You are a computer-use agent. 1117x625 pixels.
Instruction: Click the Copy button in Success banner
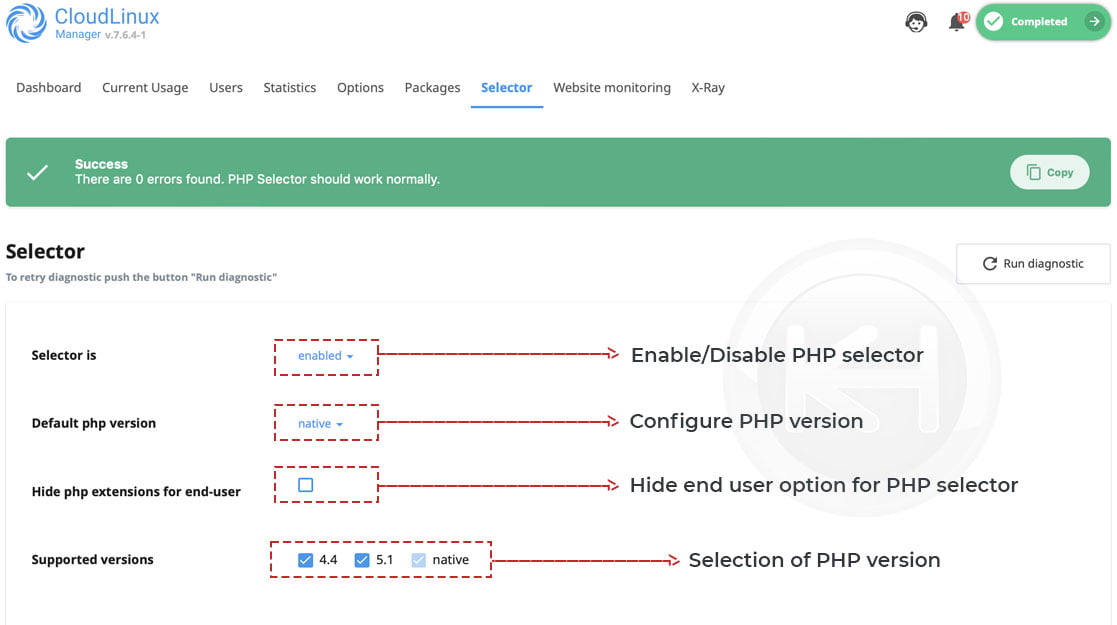coord(1049,172)
